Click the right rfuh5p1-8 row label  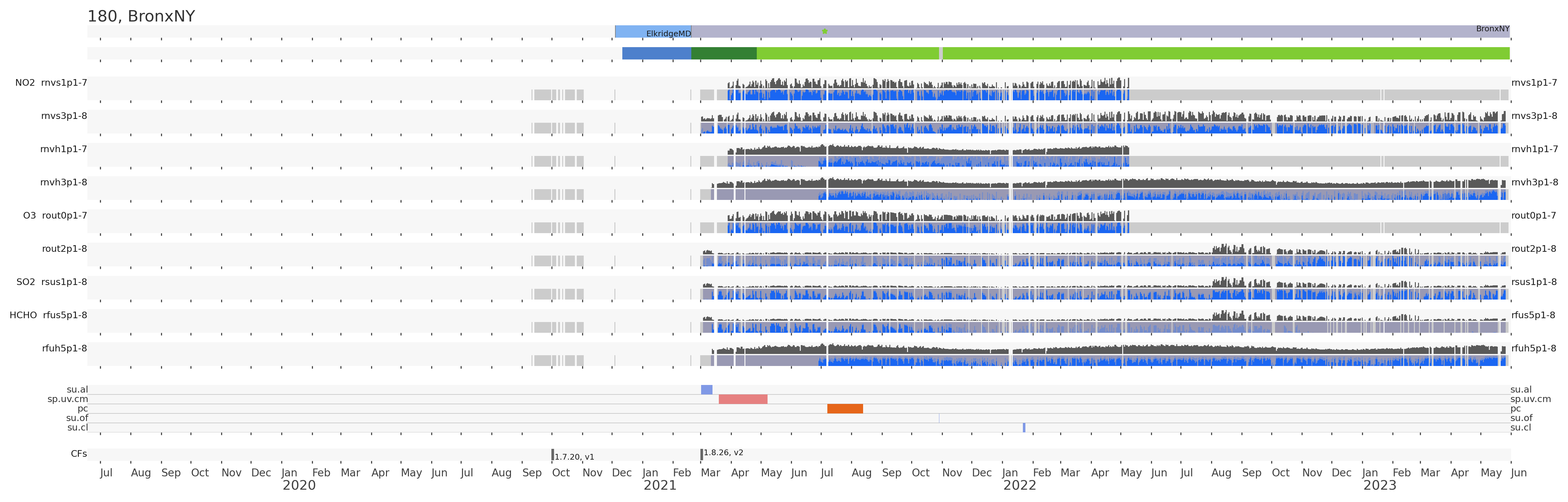pyautogui.click(x=1534, y=349)
